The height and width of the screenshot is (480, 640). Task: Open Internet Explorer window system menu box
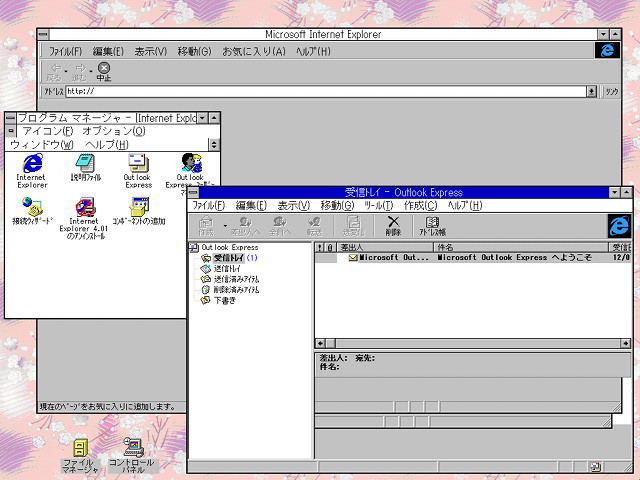43,34
